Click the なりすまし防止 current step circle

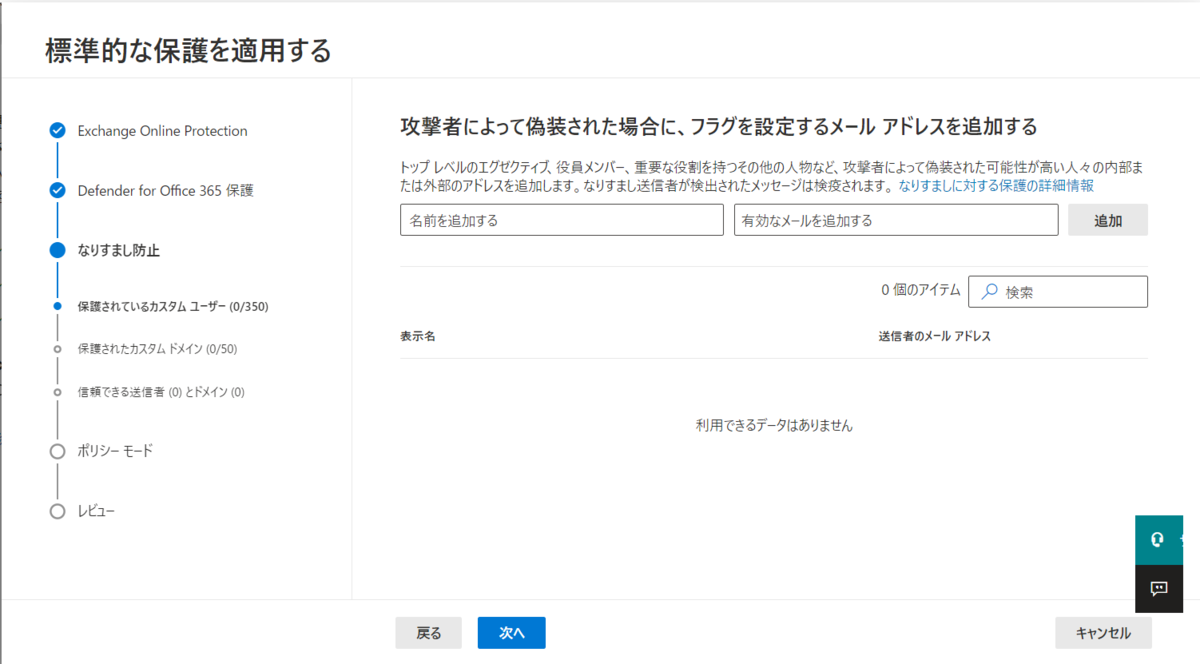point(57,250)
